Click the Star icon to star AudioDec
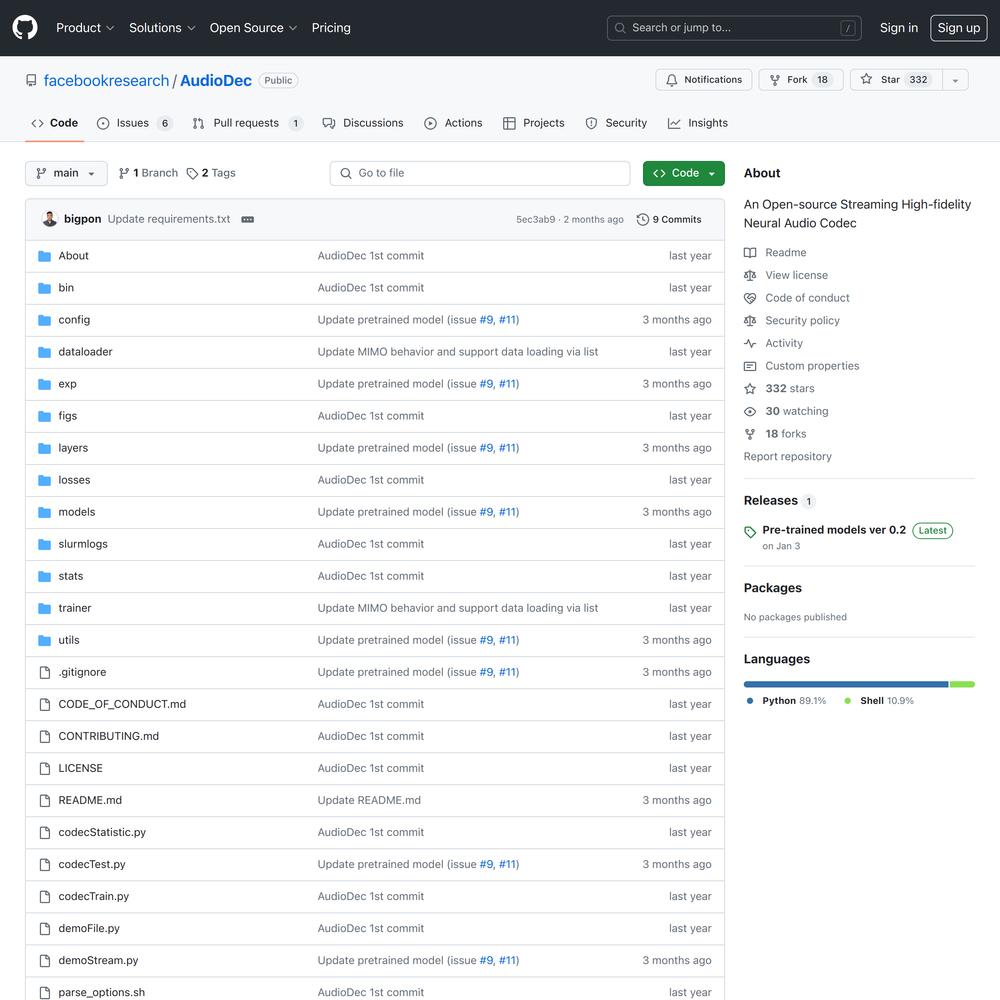Image resolution: width=1000 pixels, height=1000 pixels. click(865, 79)
